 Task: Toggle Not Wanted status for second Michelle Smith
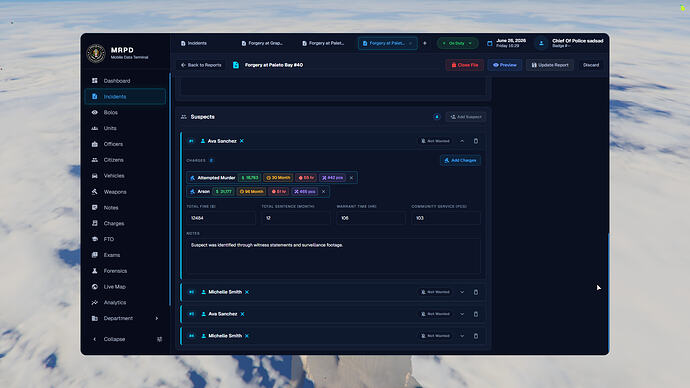click(435, 336)
